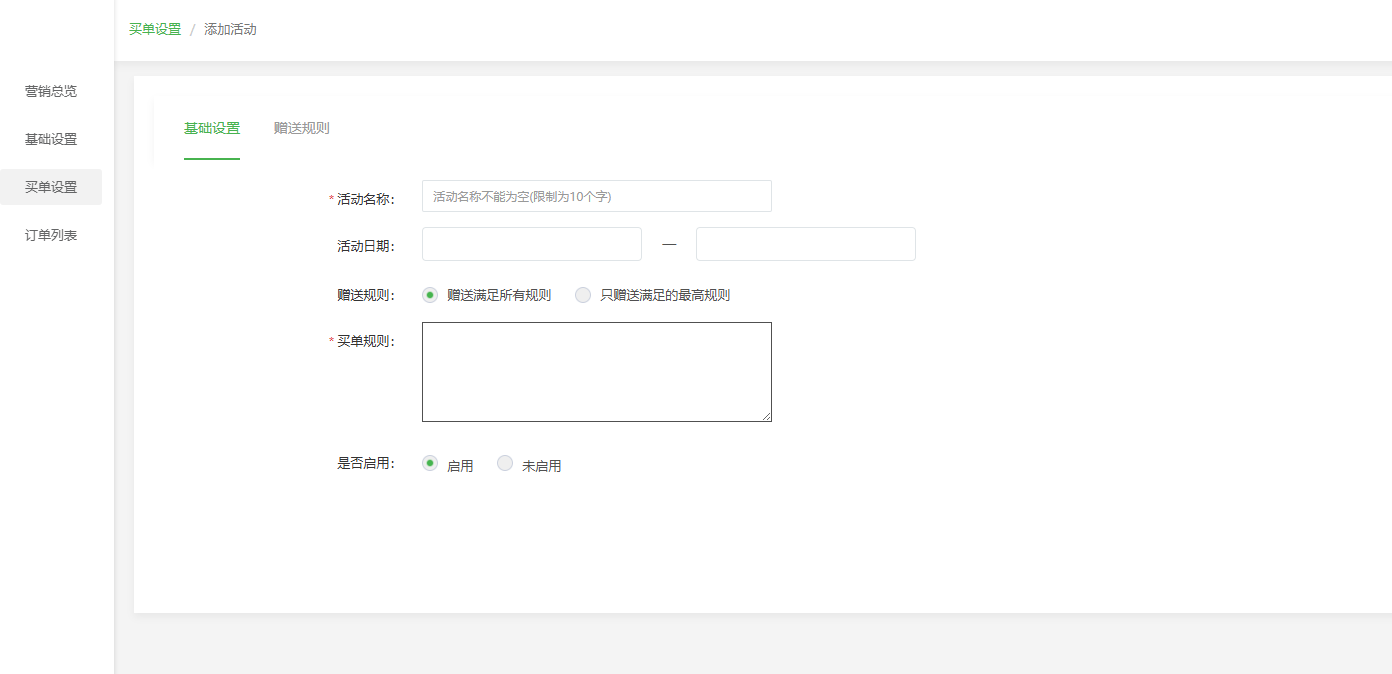
Task: Click the 是否启用 field label
Action: [x=365, y=463]
